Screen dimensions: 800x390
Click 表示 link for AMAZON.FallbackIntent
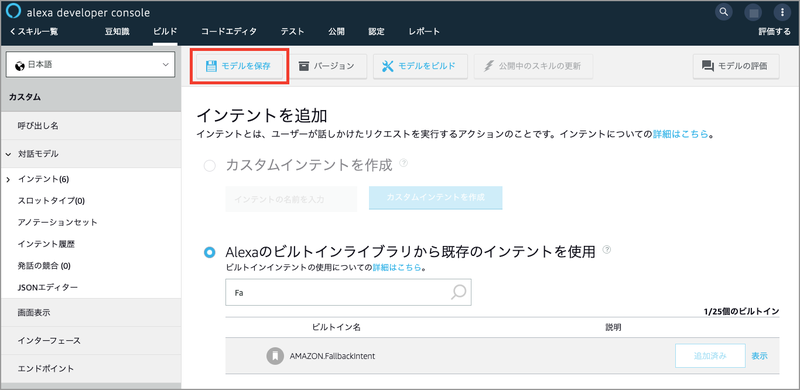click(759, 356)
